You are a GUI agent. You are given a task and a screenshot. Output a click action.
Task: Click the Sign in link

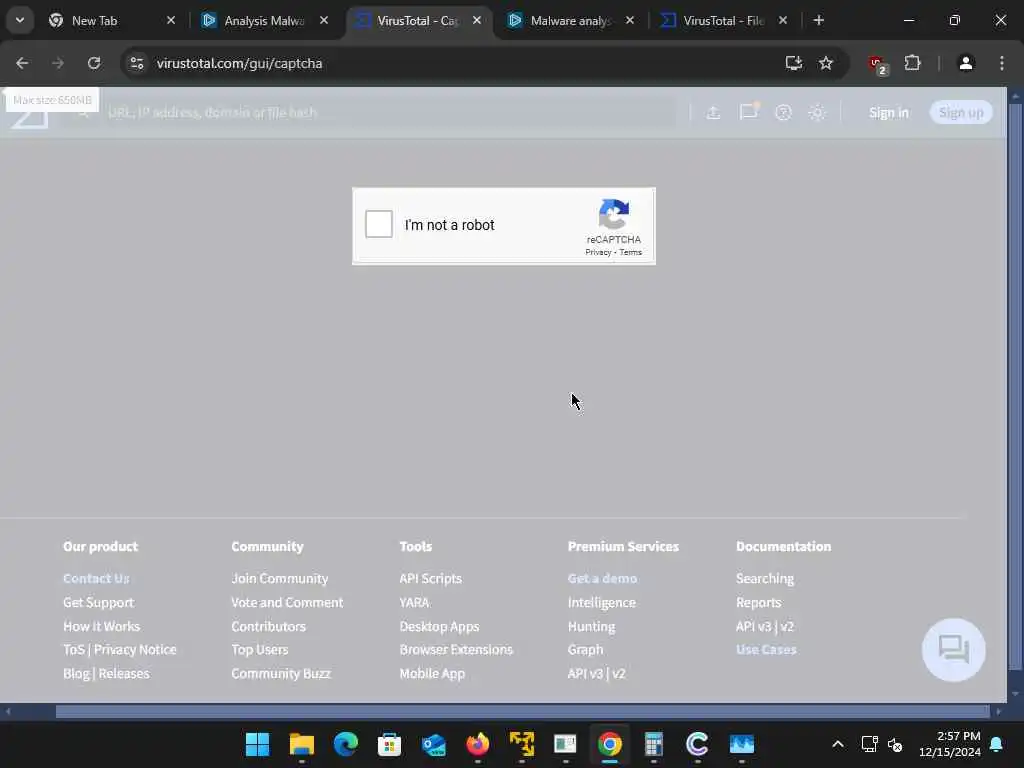point(889,112)
